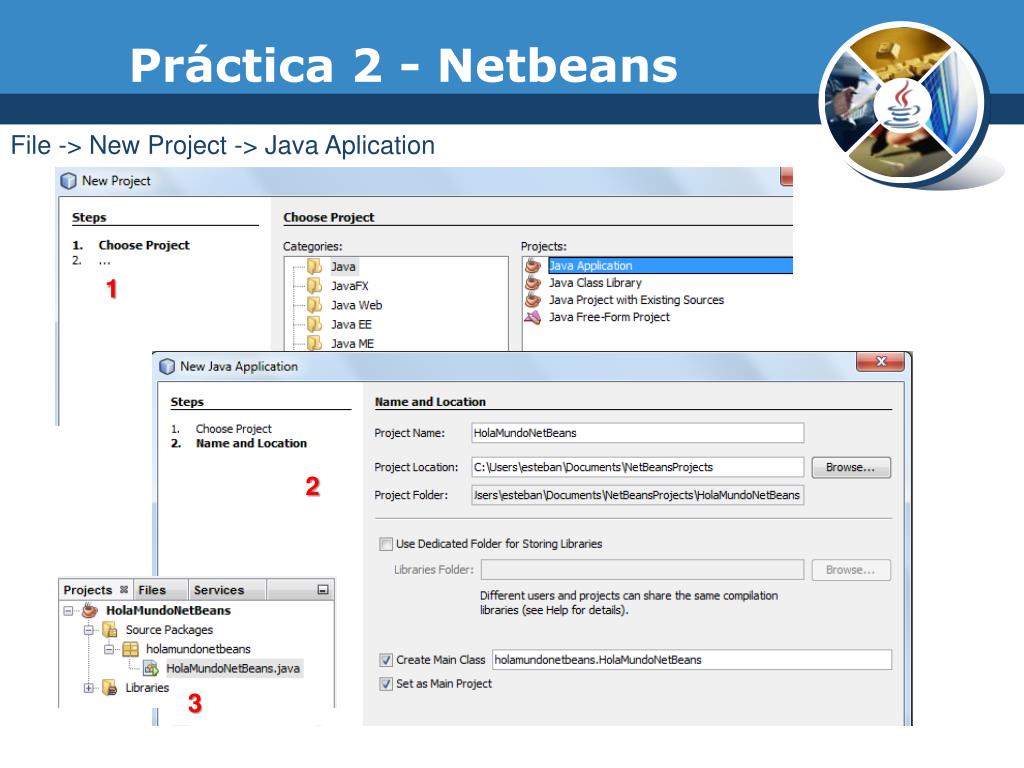Close the New Java Application dialog

880,362
